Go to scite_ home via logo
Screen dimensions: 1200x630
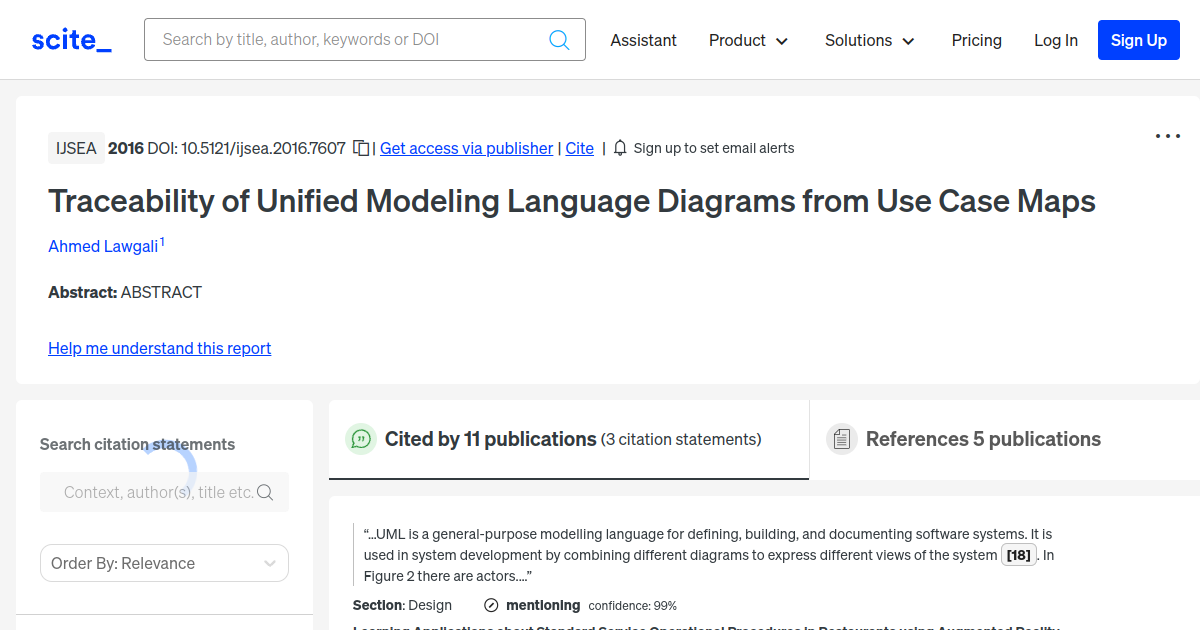[71, 40]
